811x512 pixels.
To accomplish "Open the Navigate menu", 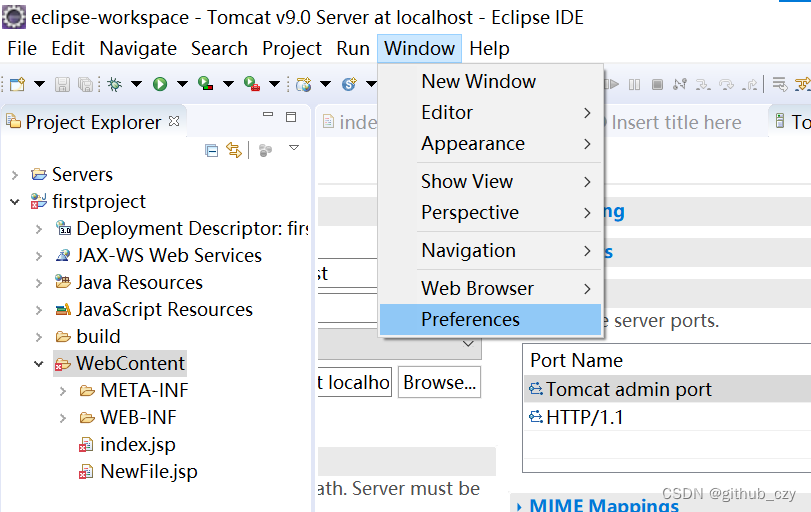I will [x=138, y=49].
